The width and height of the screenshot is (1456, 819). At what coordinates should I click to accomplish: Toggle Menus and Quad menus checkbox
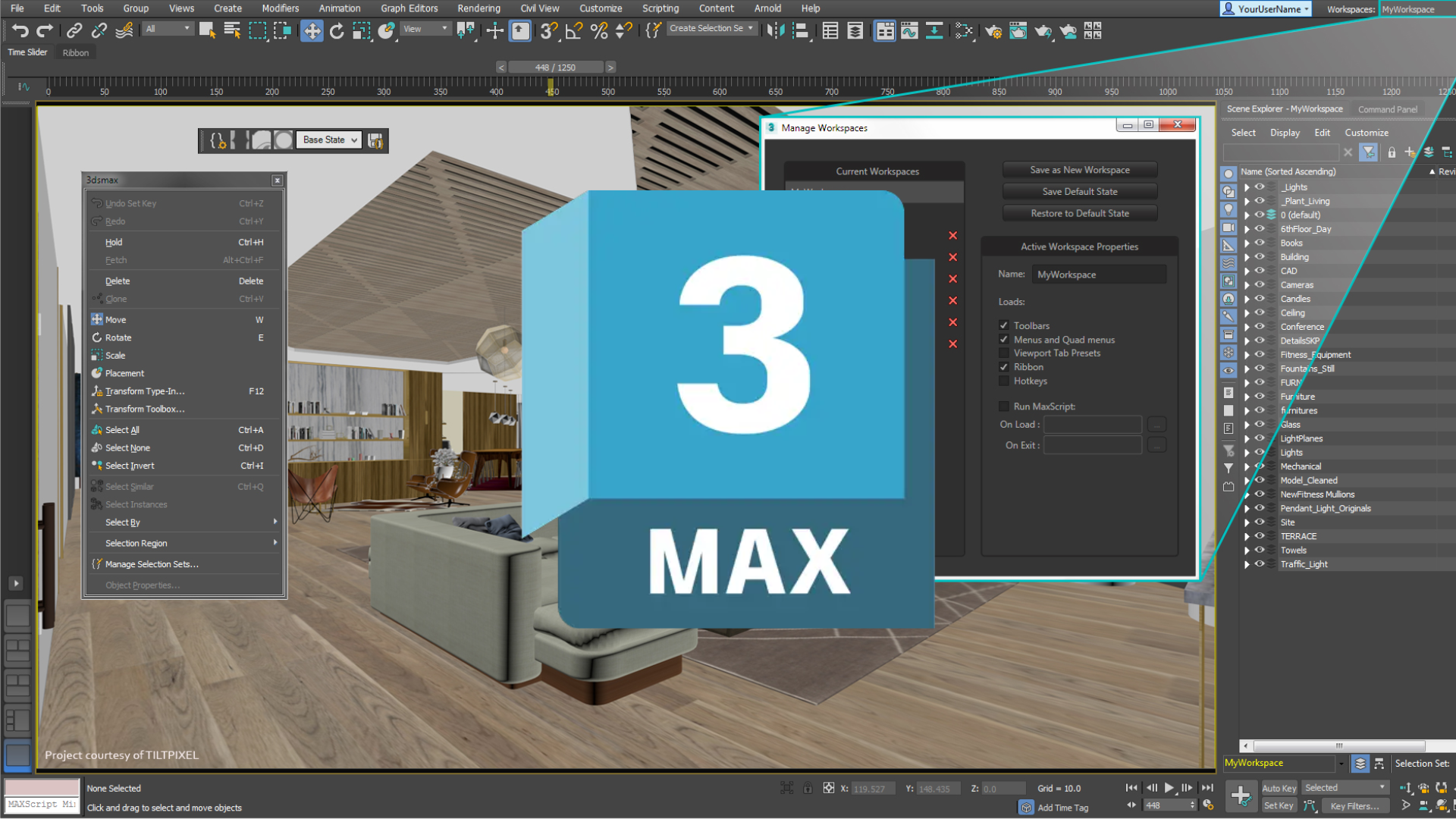point(1004,339)
